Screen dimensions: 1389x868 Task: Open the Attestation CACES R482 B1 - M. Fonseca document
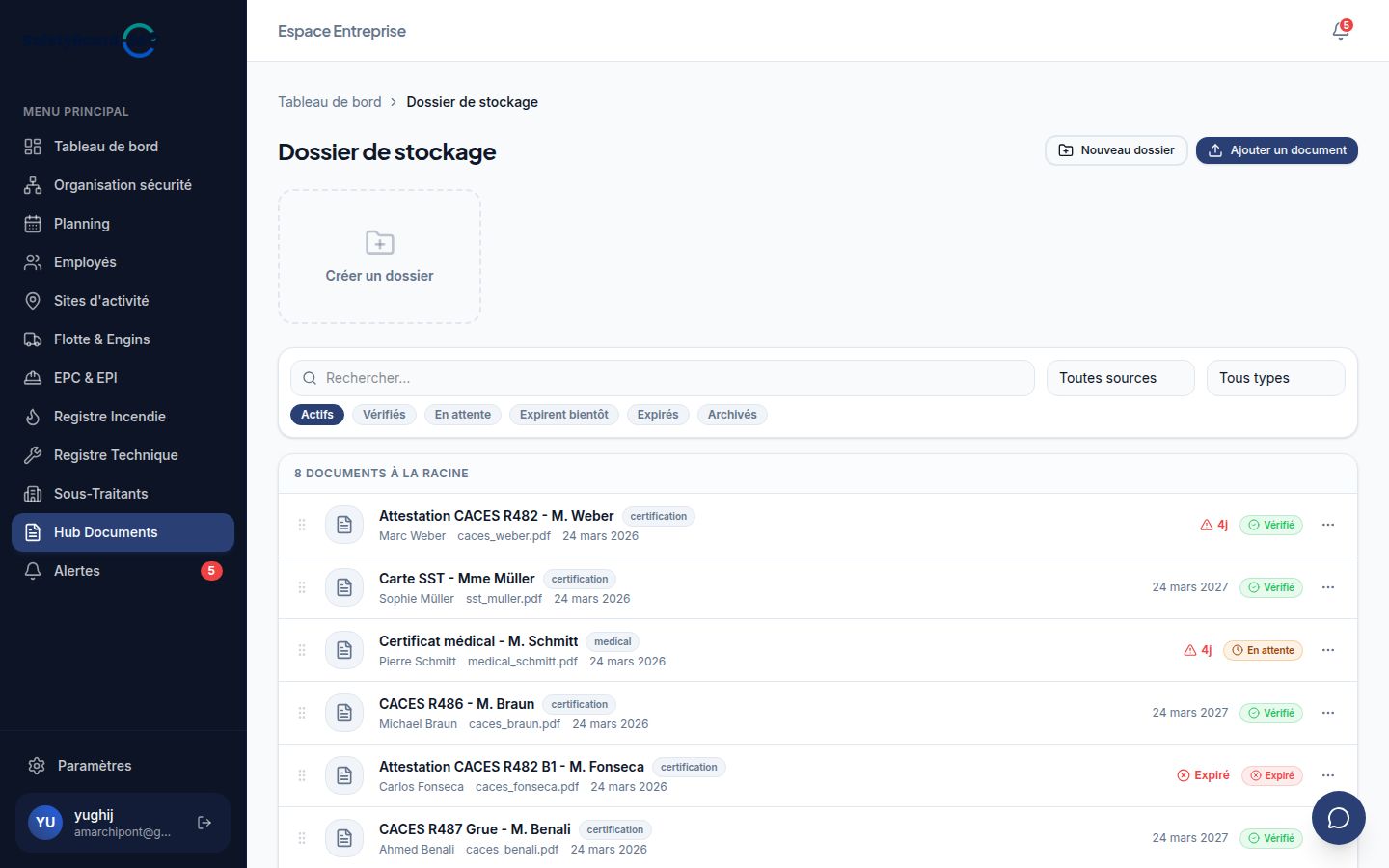point(511,767)
